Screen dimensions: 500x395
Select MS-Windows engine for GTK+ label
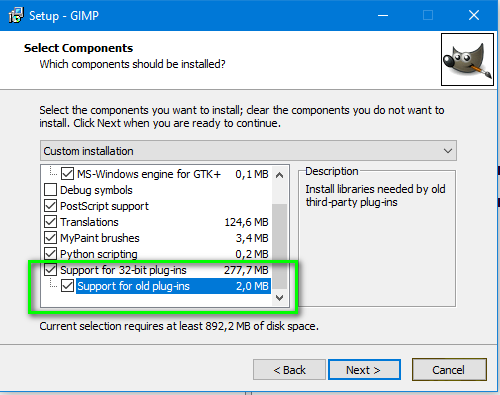[149, 174]
